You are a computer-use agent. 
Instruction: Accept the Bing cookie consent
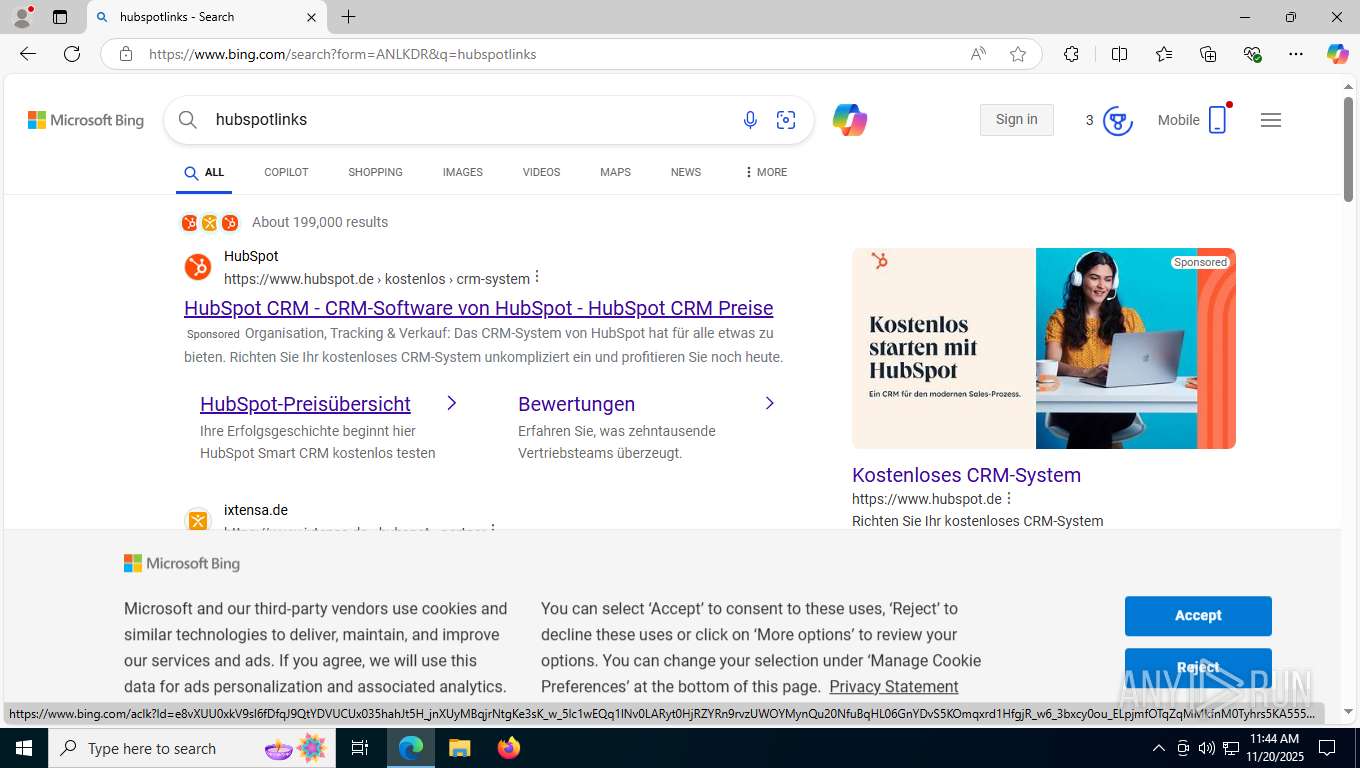click(1198, 616)
